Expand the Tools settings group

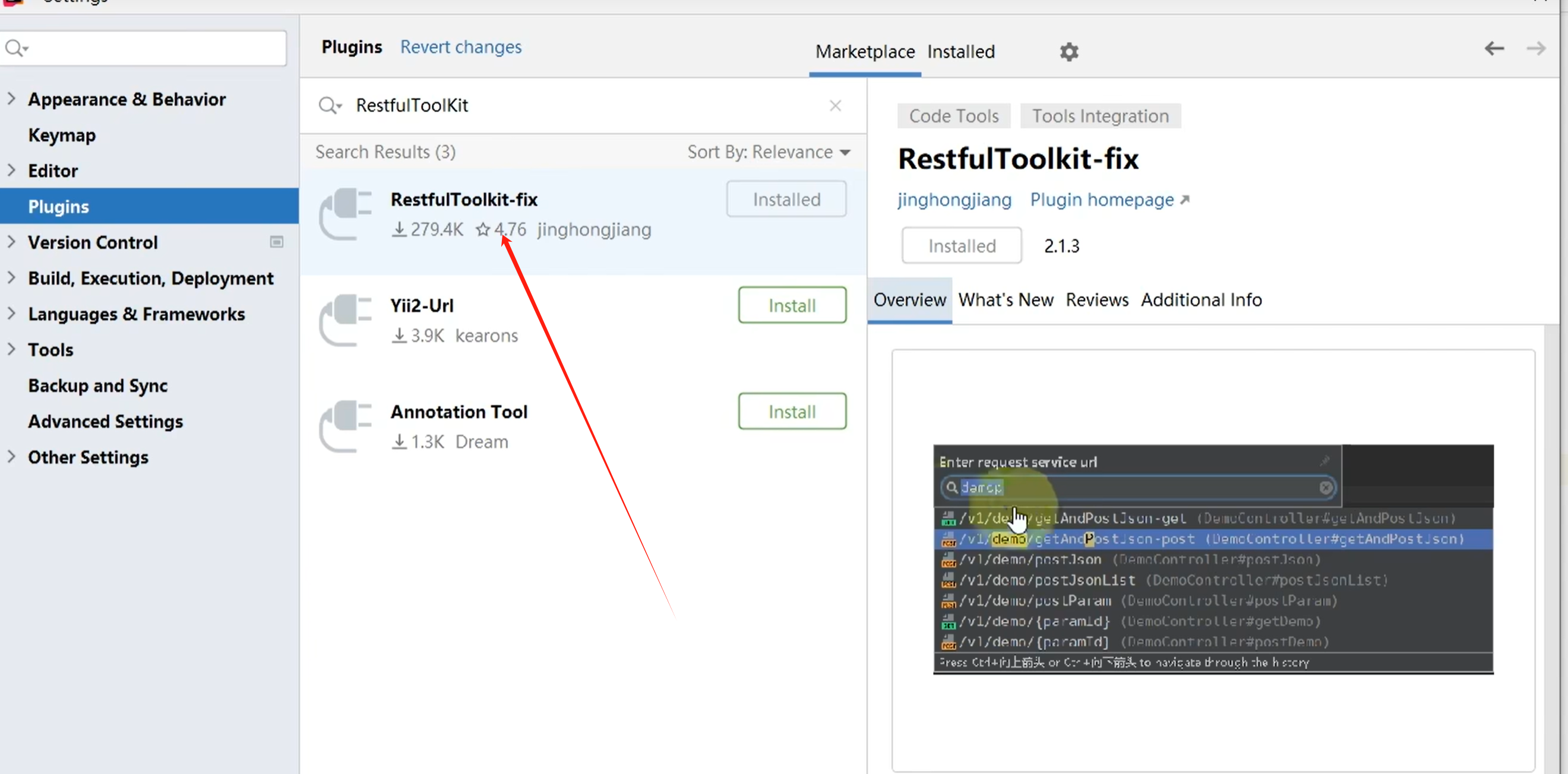click(11, 349)
